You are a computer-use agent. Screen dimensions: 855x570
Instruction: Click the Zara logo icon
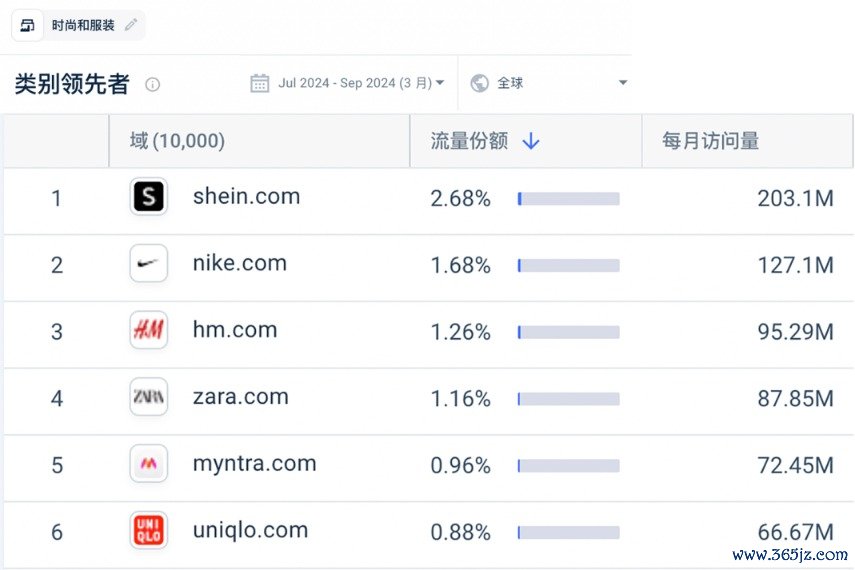[149, 397]
